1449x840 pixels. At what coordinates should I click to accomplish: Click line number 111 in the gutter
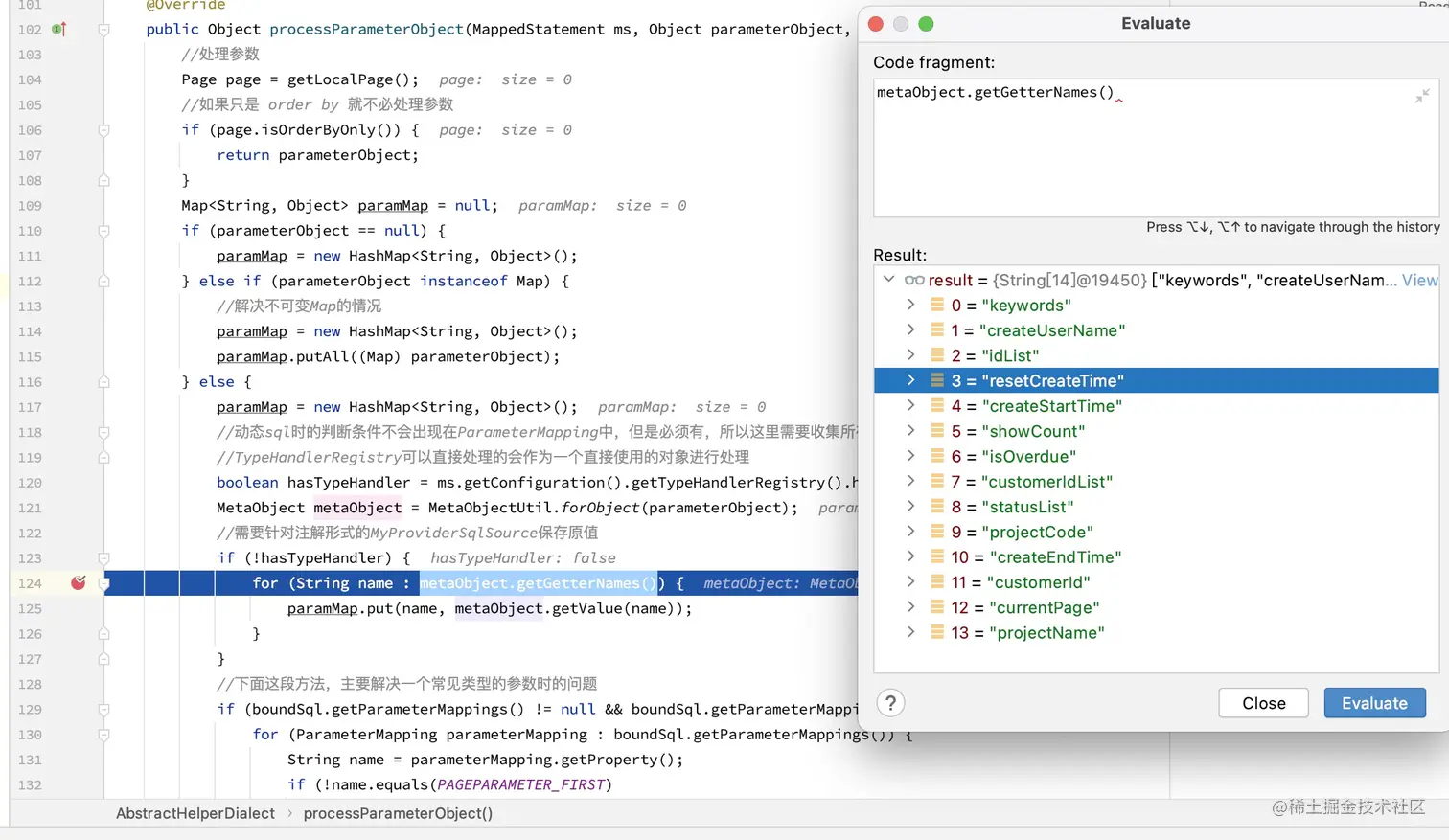30,256
